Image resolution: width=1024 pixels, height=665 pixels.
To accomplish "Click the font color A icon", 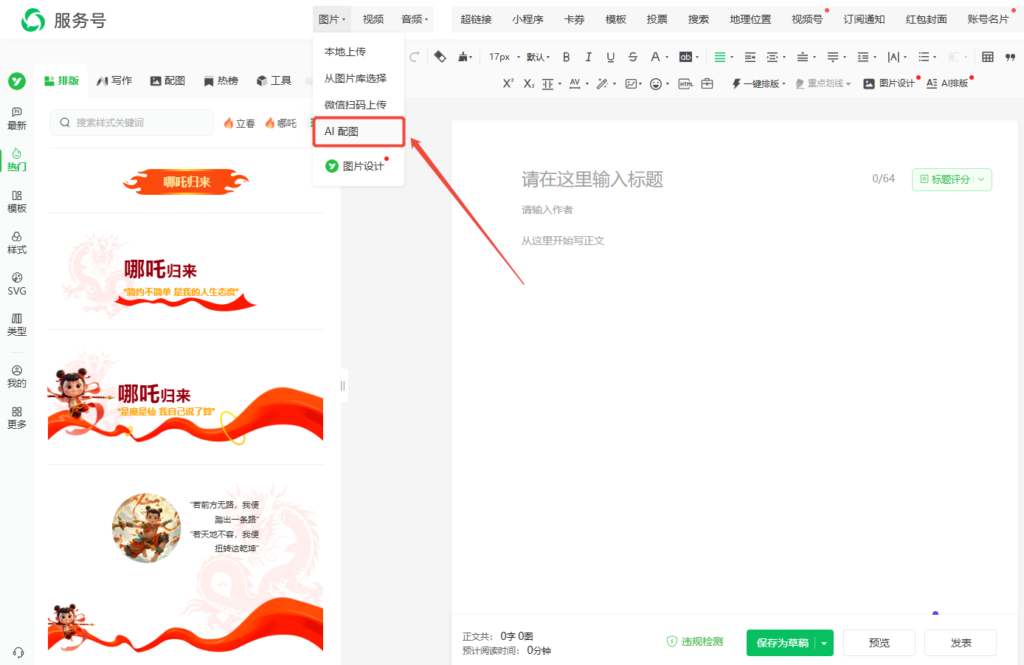I will 655,57.
